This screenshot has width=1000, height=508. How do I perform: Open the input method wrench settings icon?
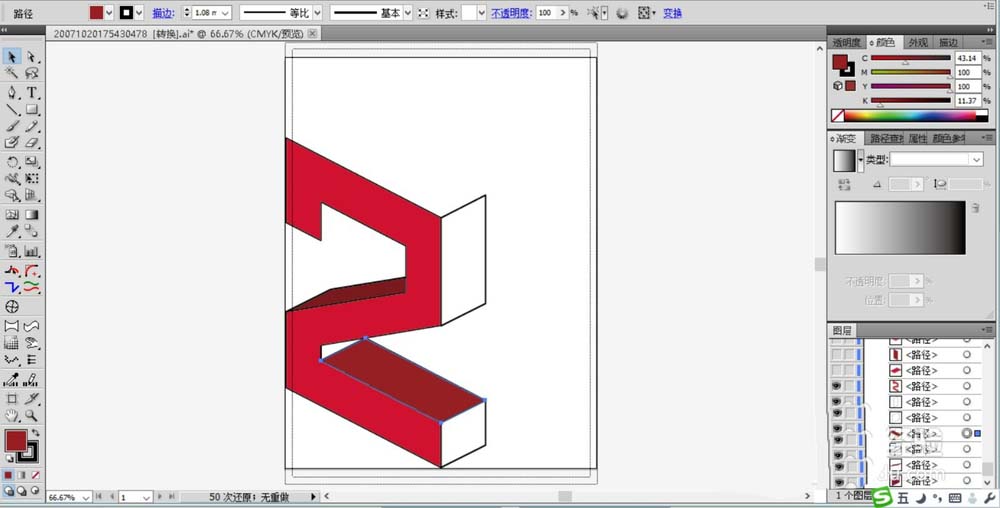[990, 498]
